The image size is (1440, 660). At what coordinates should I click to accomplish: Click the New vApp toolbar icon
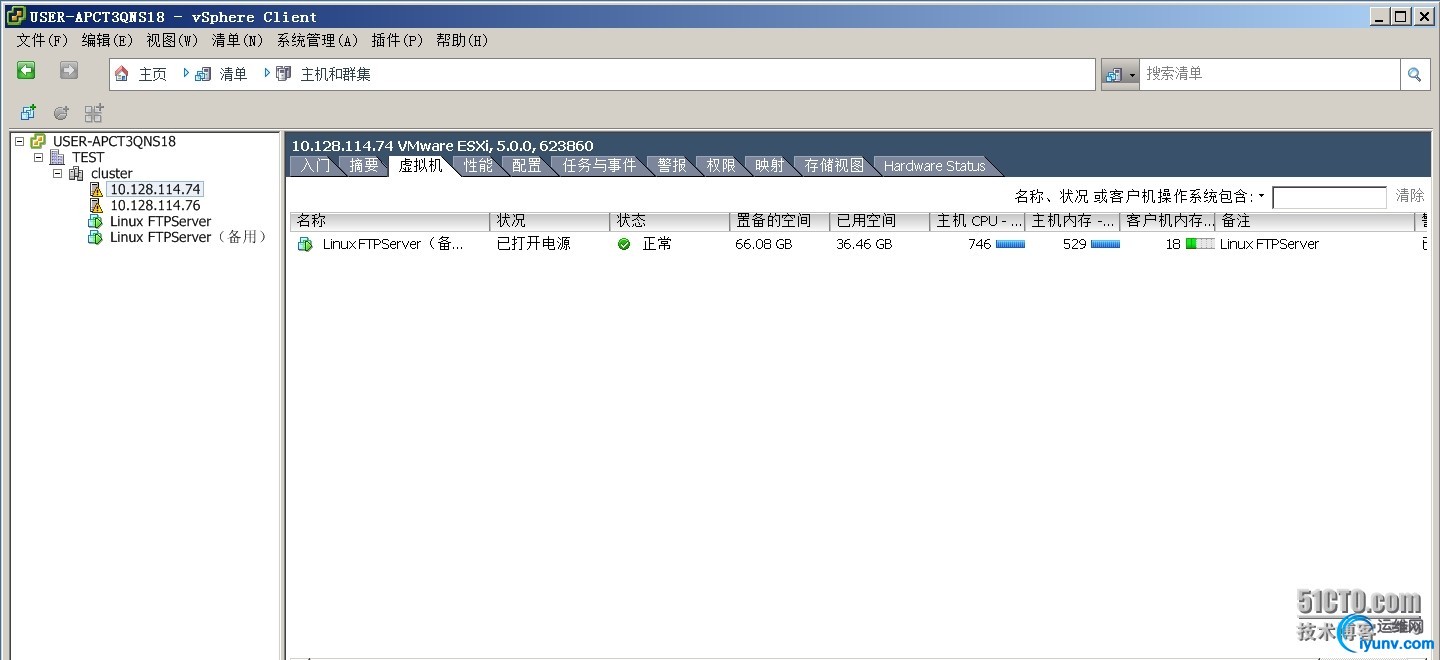94,113
